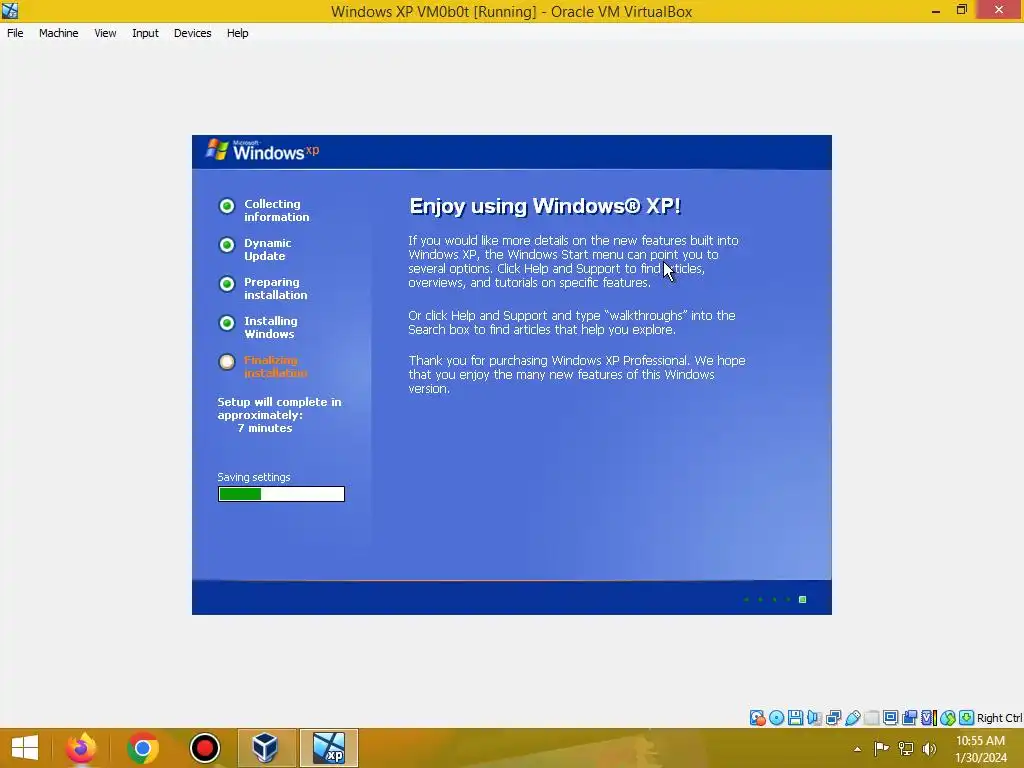
Task: Click the Finalizing installation step indicator
Action: click(x=227, y=362)
